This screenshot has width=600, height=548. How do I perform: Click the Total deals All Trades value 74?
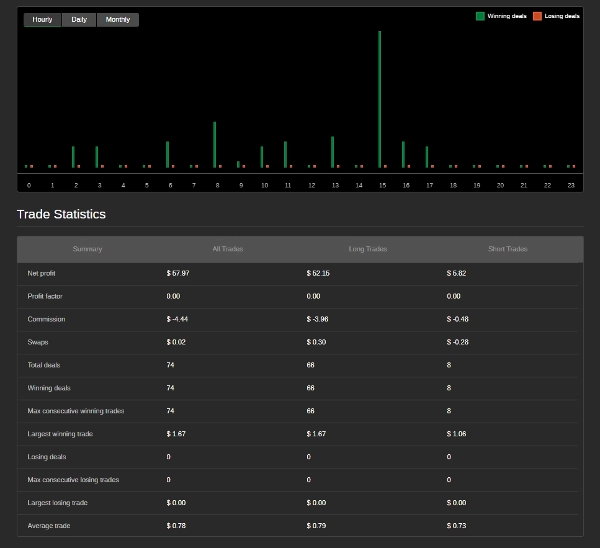170,365
